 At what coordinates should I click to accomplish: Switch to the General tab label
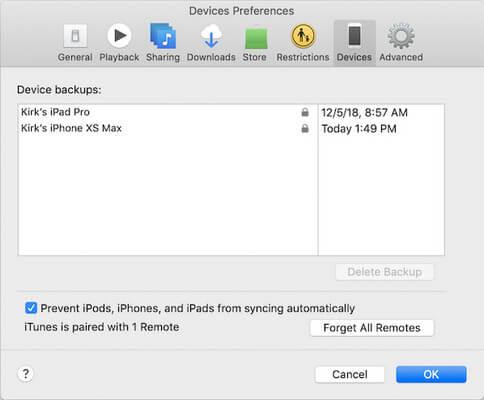point(75,57)
